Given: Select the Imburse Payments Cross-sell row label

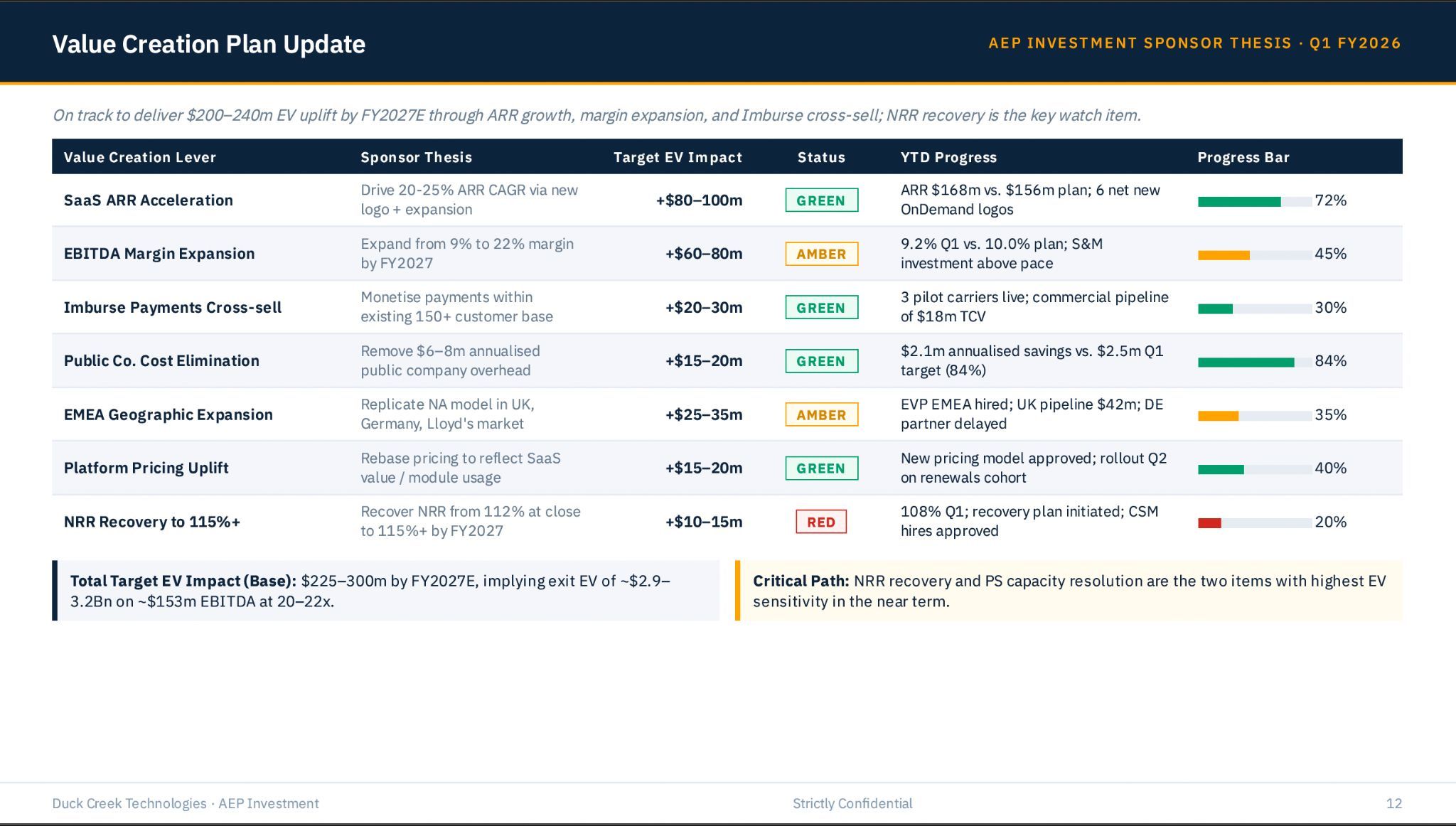Looking at the screenshot, I should tap(173, 307).
